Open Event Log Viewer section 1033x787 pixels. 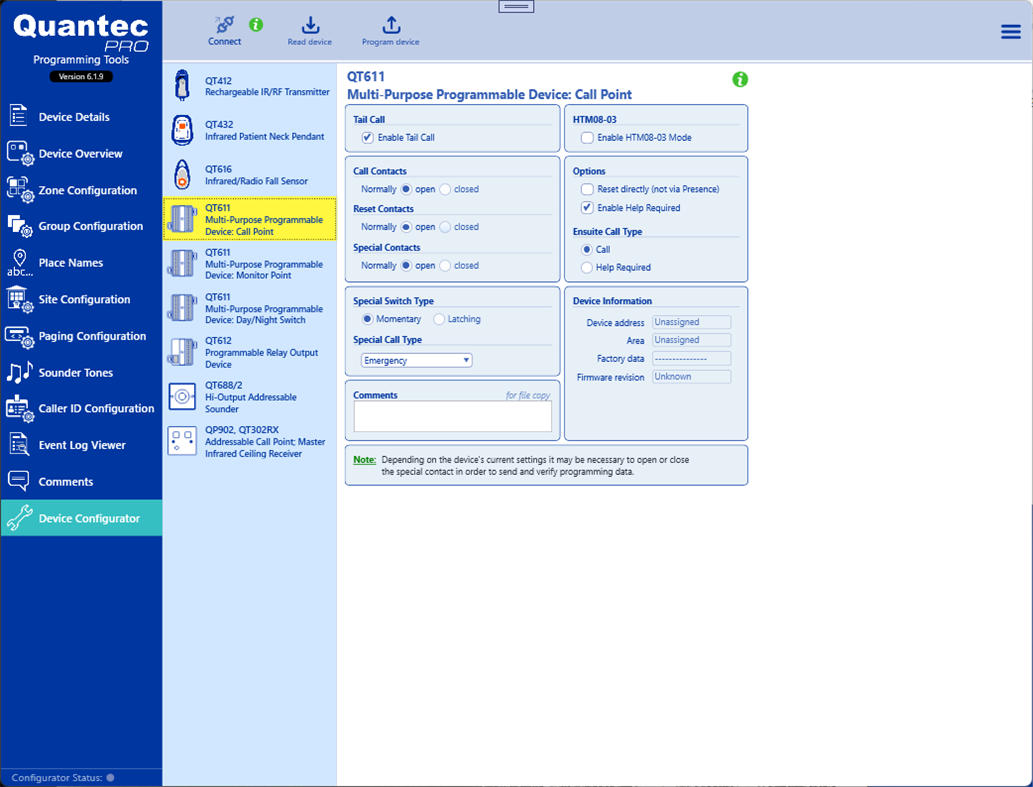[82, 445]
